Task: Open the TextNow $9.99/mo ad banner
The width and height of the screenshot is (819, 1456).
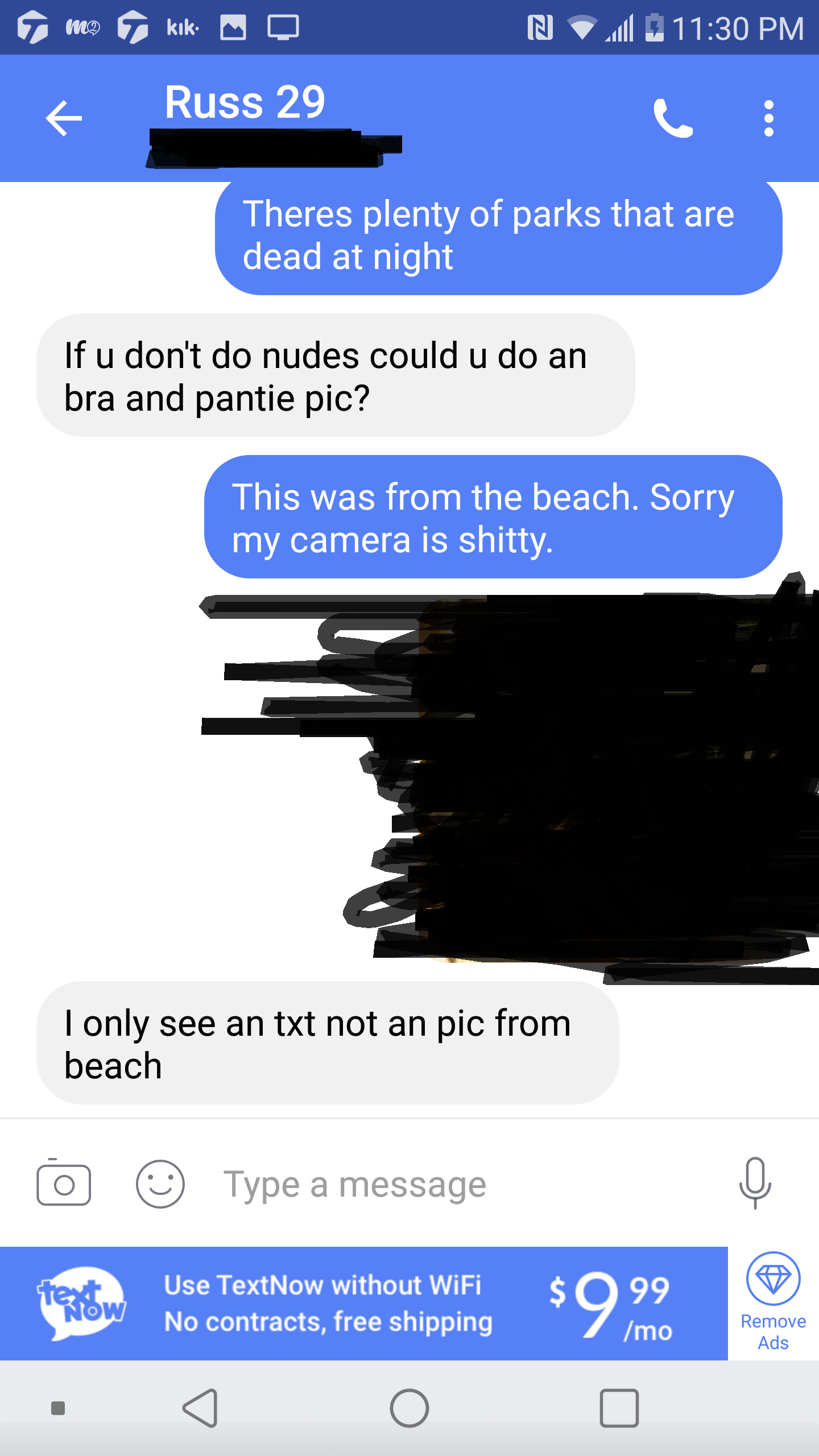Action: (x=364, y=1303)
